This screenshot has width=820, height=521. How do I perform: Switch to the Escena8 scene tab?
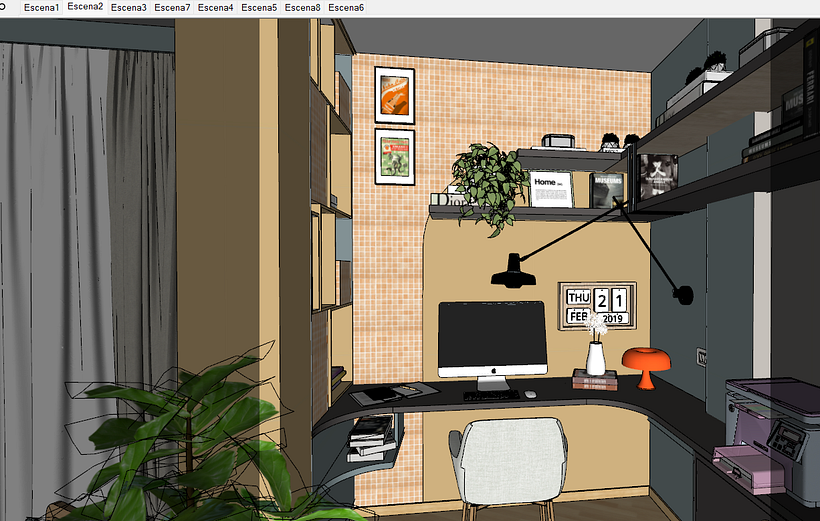[x=302, y=7]
